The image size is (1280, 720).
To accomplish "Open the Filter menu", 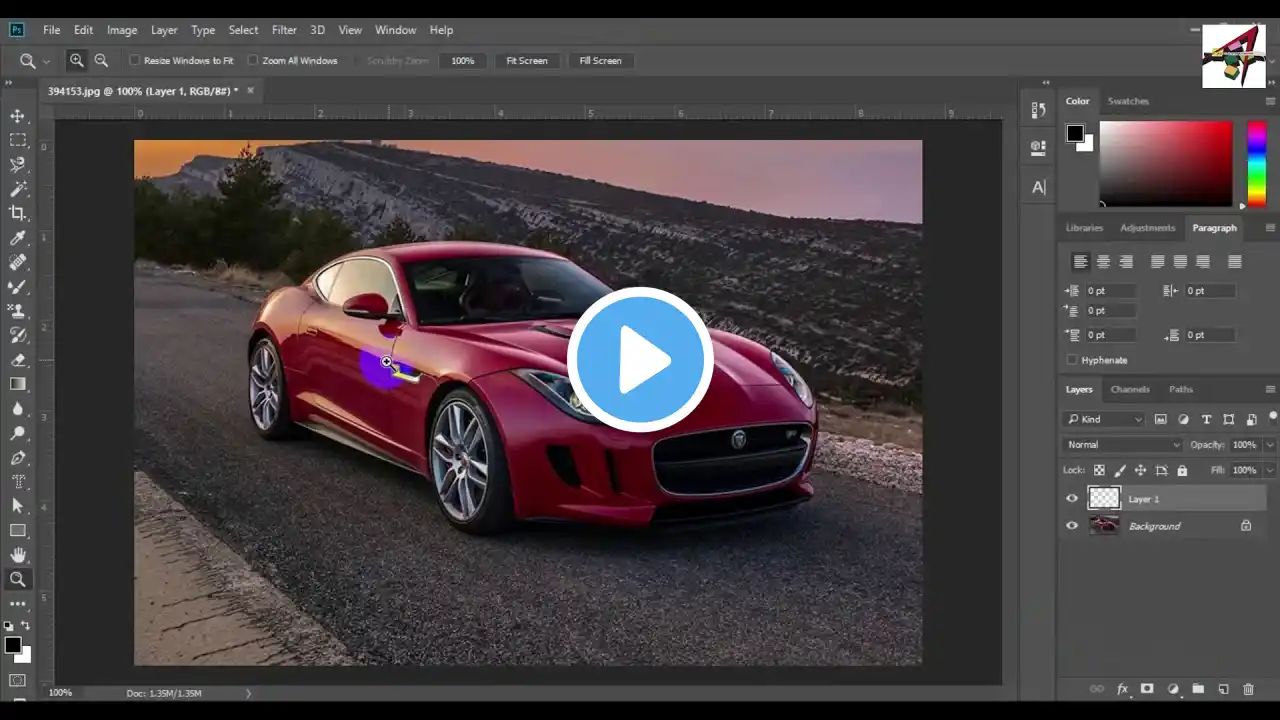I will 284,30.
